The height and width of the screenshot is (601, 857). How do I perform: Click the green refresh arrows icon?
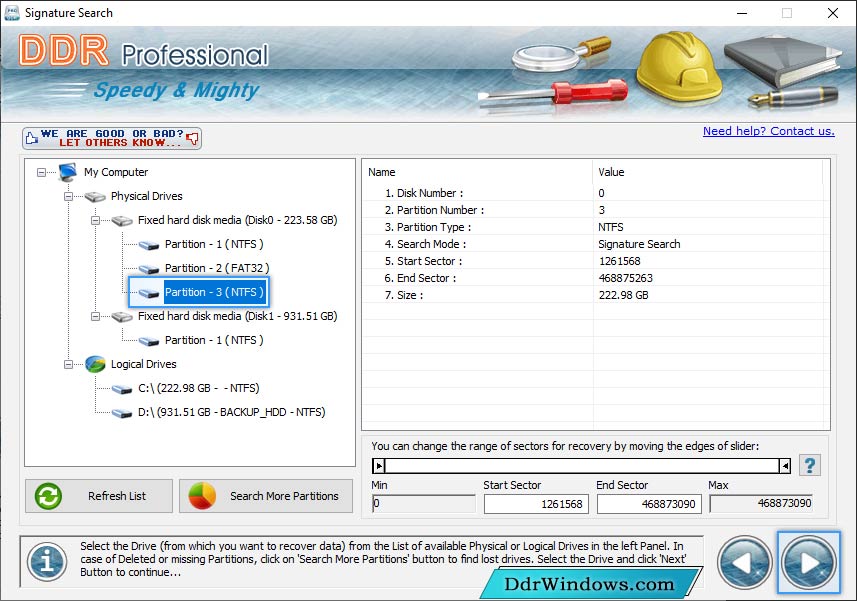pos(48,496)
